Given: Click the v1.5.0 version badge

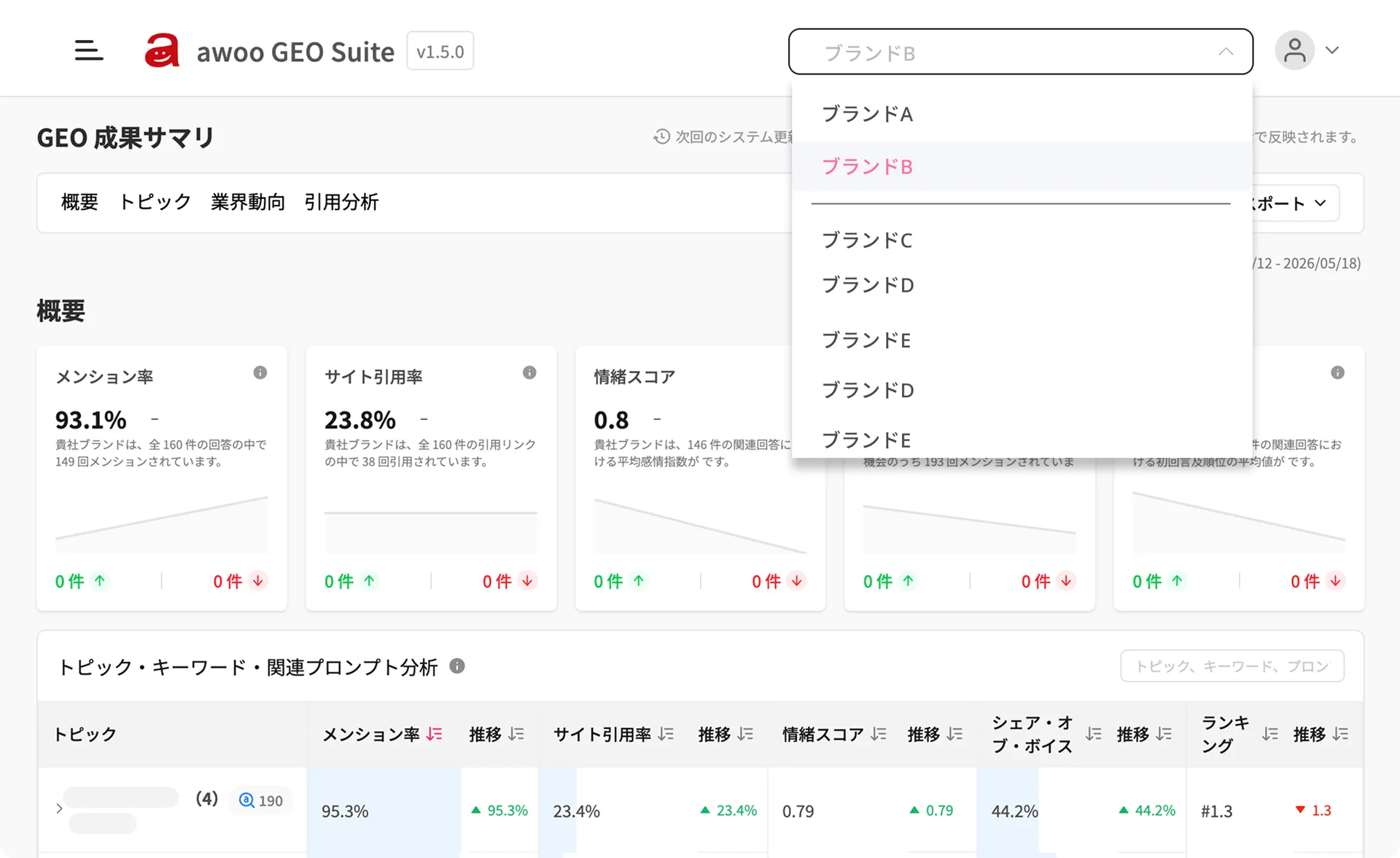Looking at the screenshot, I should 440,51.
